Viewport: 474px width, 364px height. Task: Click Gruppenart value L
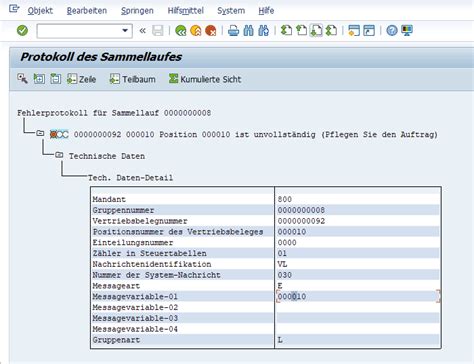280,340
